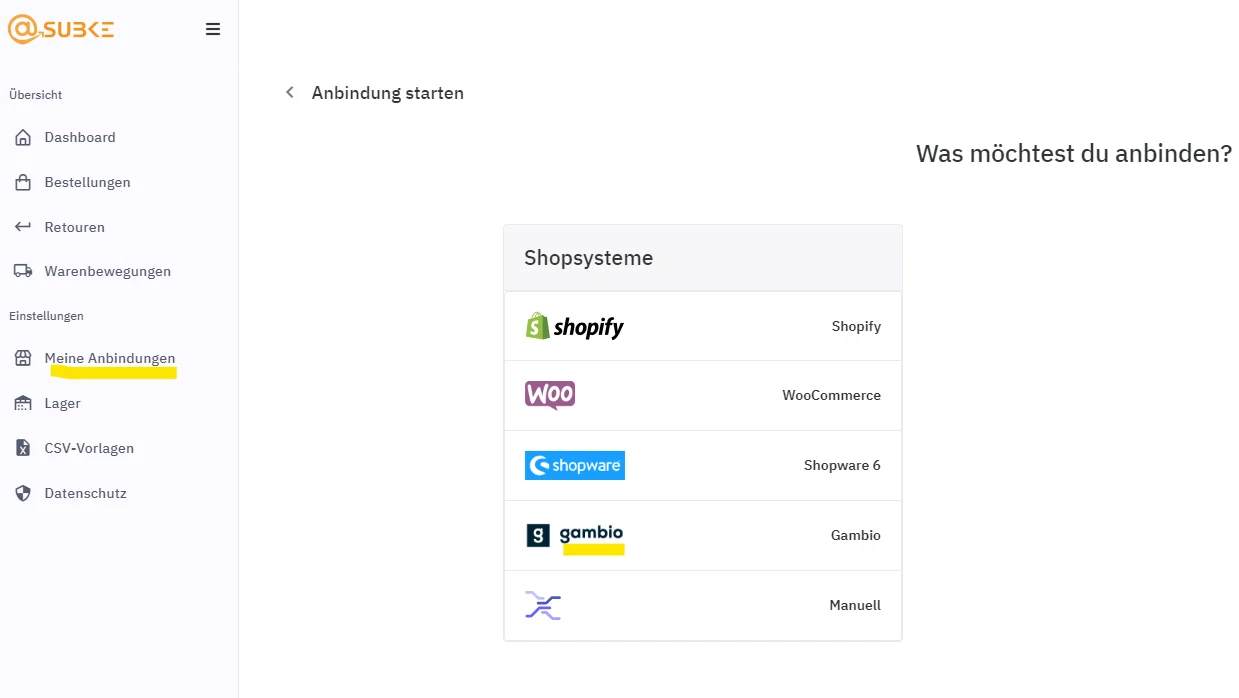Image resolution: width=1239 pixels, height=698 pixels.
Task: Click the Warenbewegungen truck icon
Action: coord(23,271)
